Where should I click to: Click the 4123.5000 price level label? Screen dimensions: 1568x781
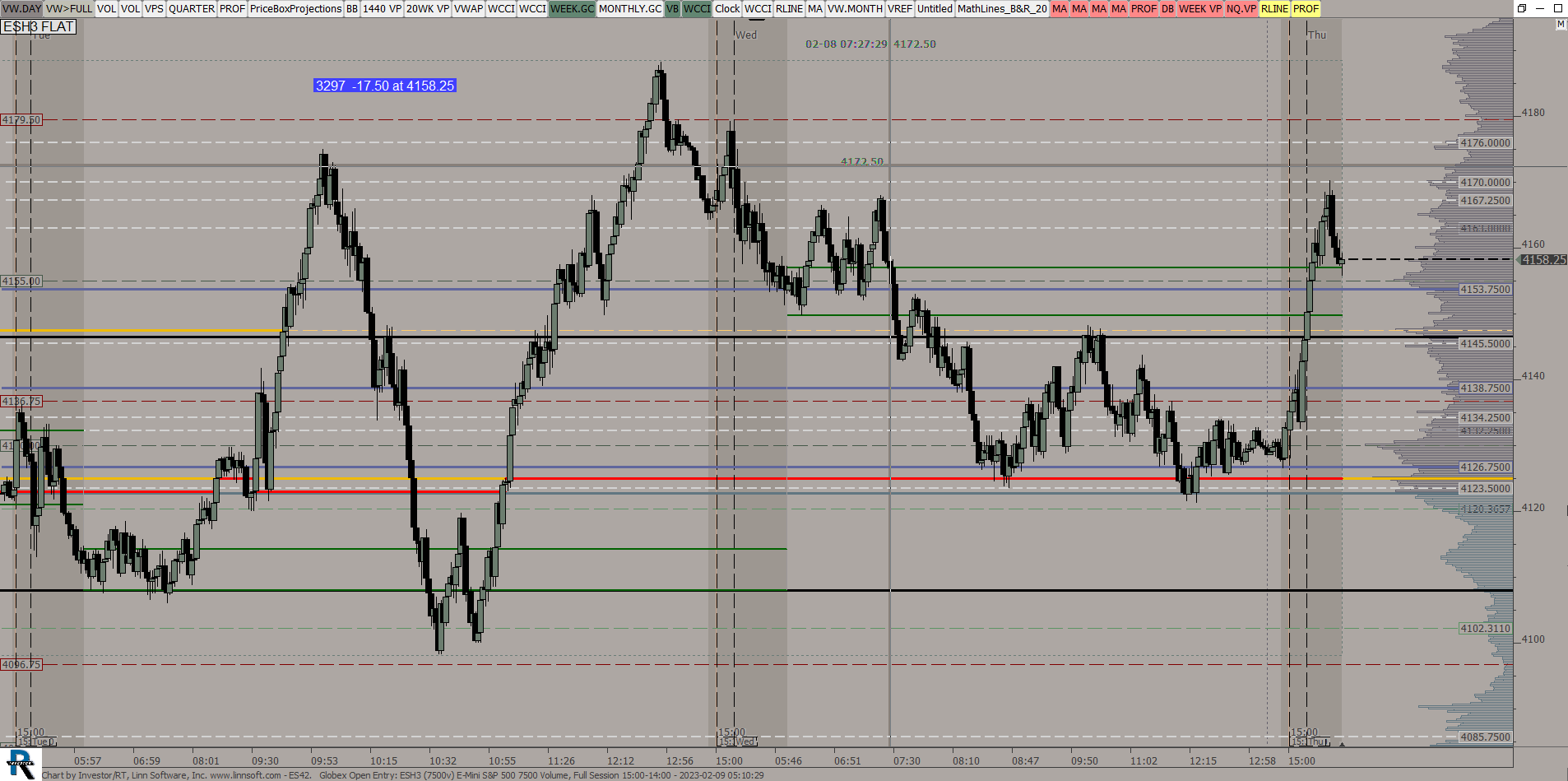coord(1485,489)
